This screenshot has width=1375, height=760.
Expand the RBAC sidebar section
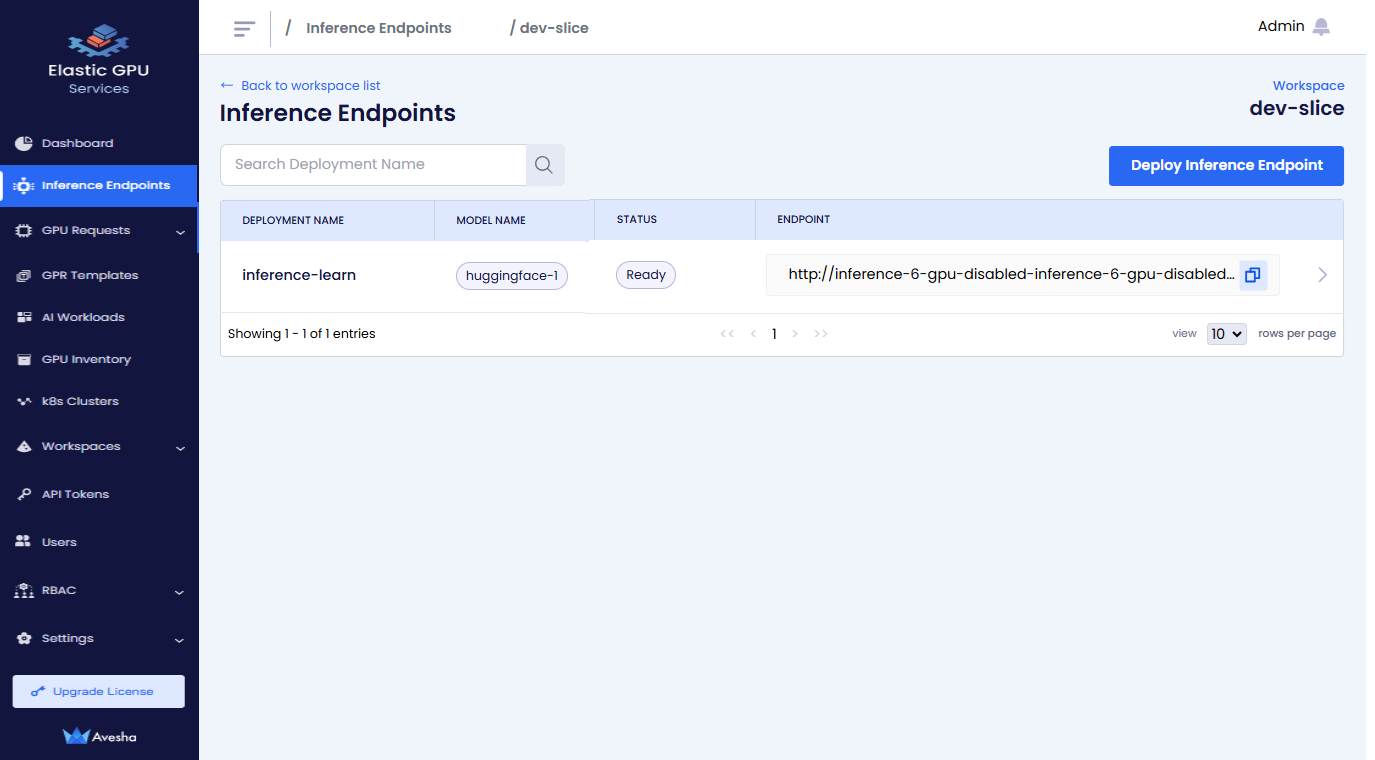pos(179,591)
